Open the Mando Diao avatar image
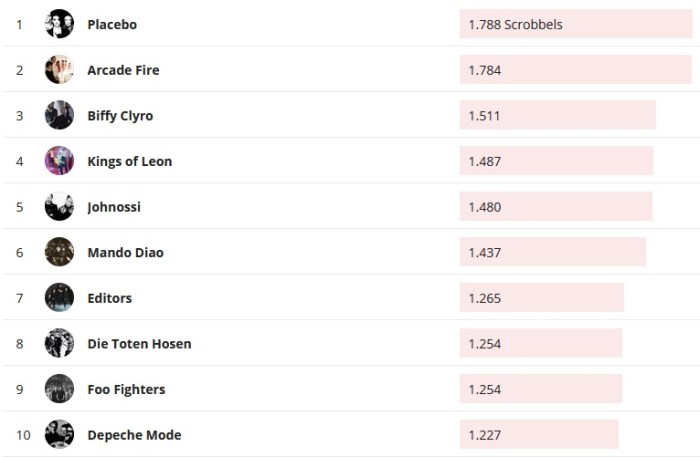This screenshot has height=457, width=700. coord(59,252)
